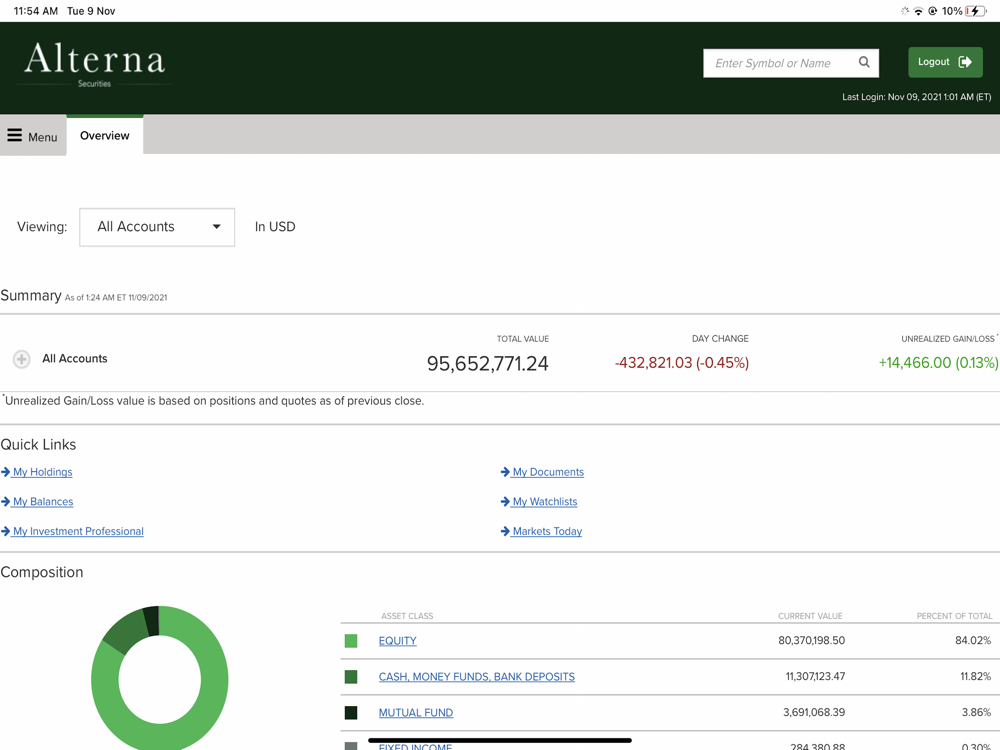Click the light green Equity legend swatch
This screenshot has width=1000, height=750.
(351, 641)
